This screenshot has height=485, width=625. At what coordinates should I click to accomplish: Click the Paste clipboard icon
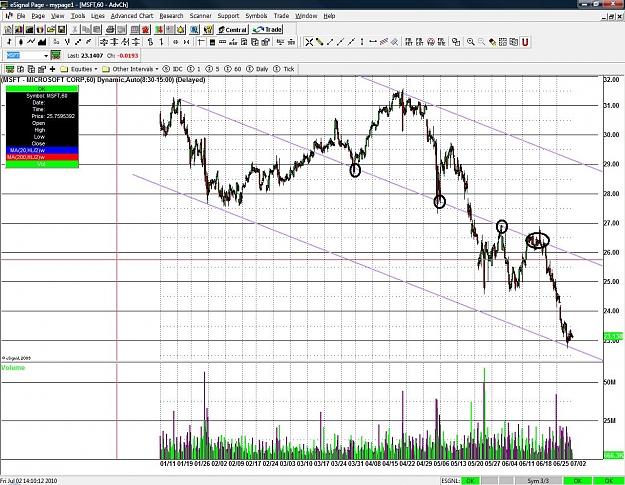tap(96, 29)
